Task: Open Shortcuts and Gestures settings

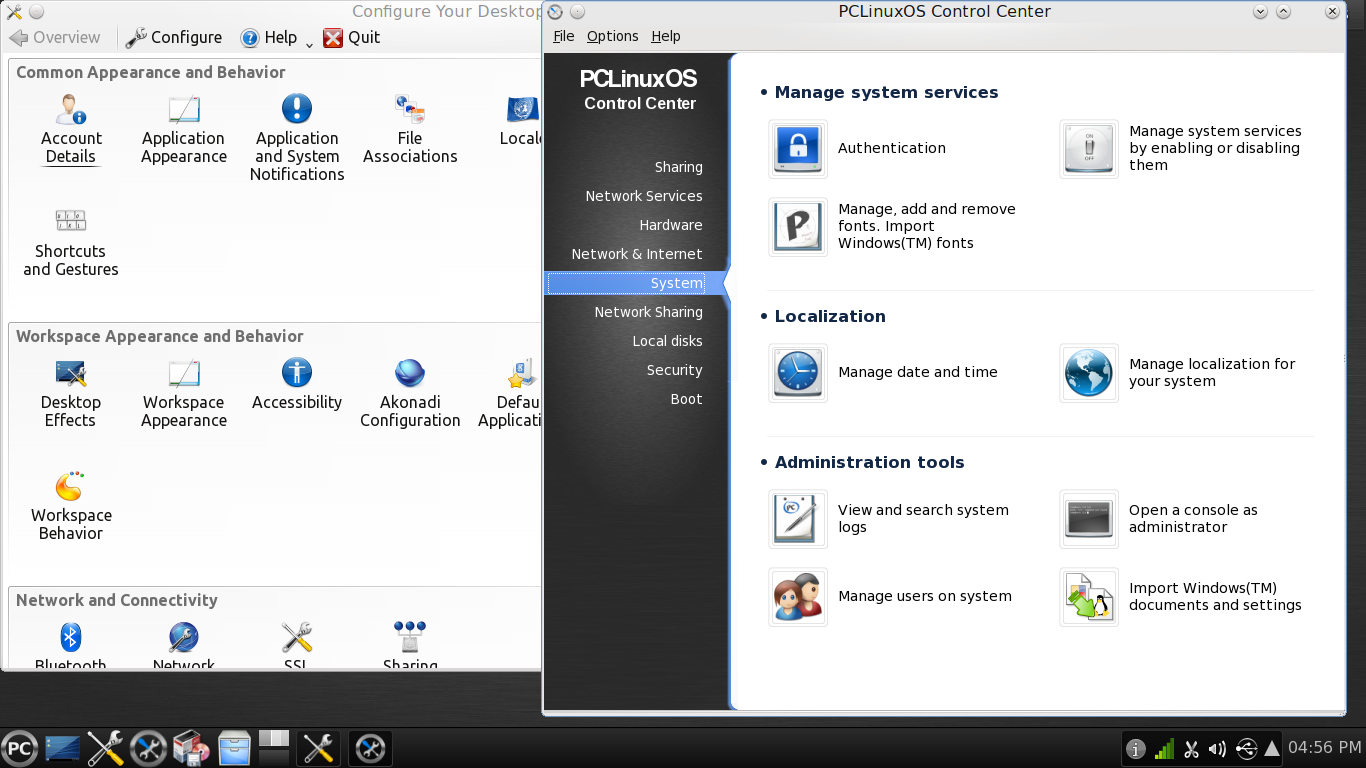Action: click(71, 241)
